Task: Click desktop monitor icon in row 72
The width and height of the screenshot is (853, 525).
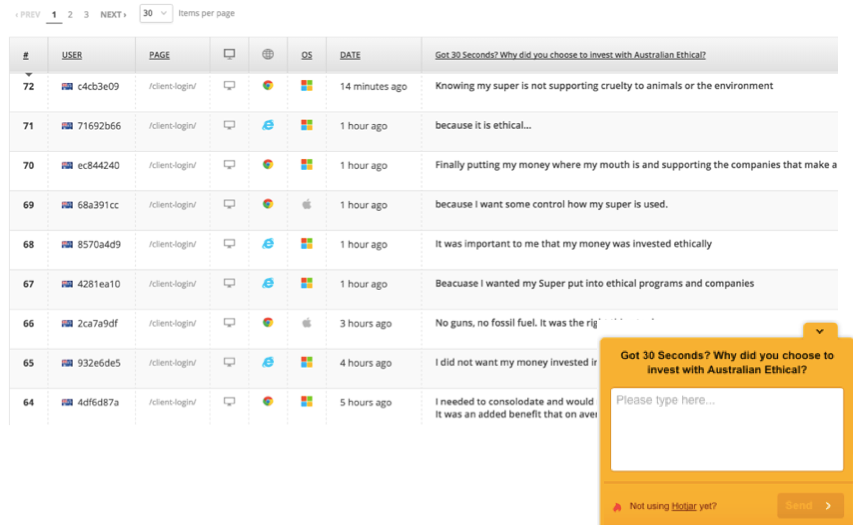Action: 230,85
